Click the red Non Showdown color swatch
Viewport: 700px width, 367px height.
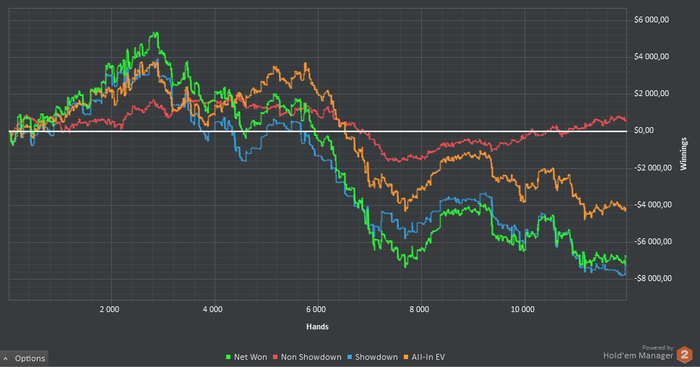point(275,357)
